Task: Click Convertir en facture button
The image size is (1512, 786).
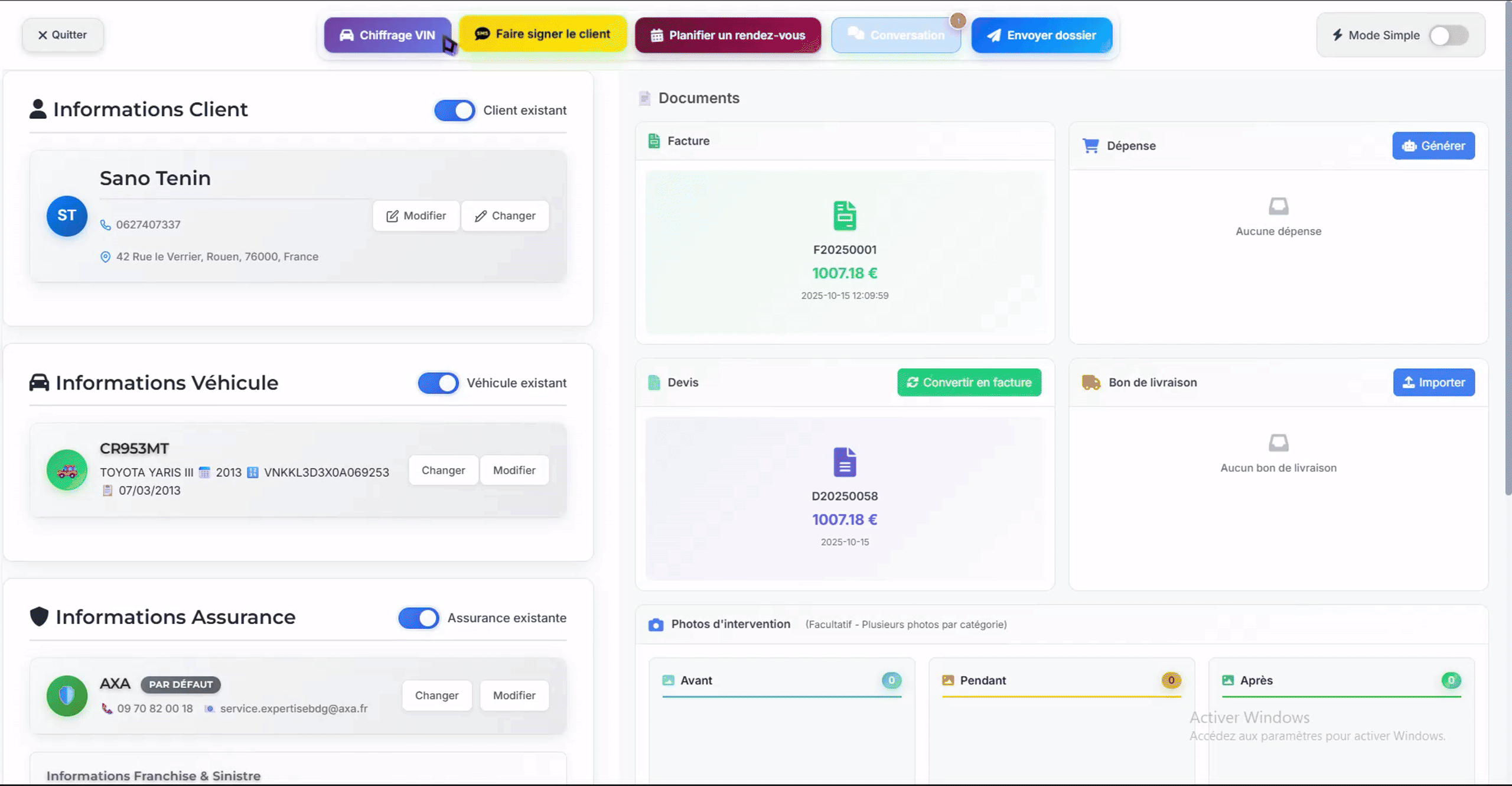Action: pyautogui.click(x=969, y=382)
